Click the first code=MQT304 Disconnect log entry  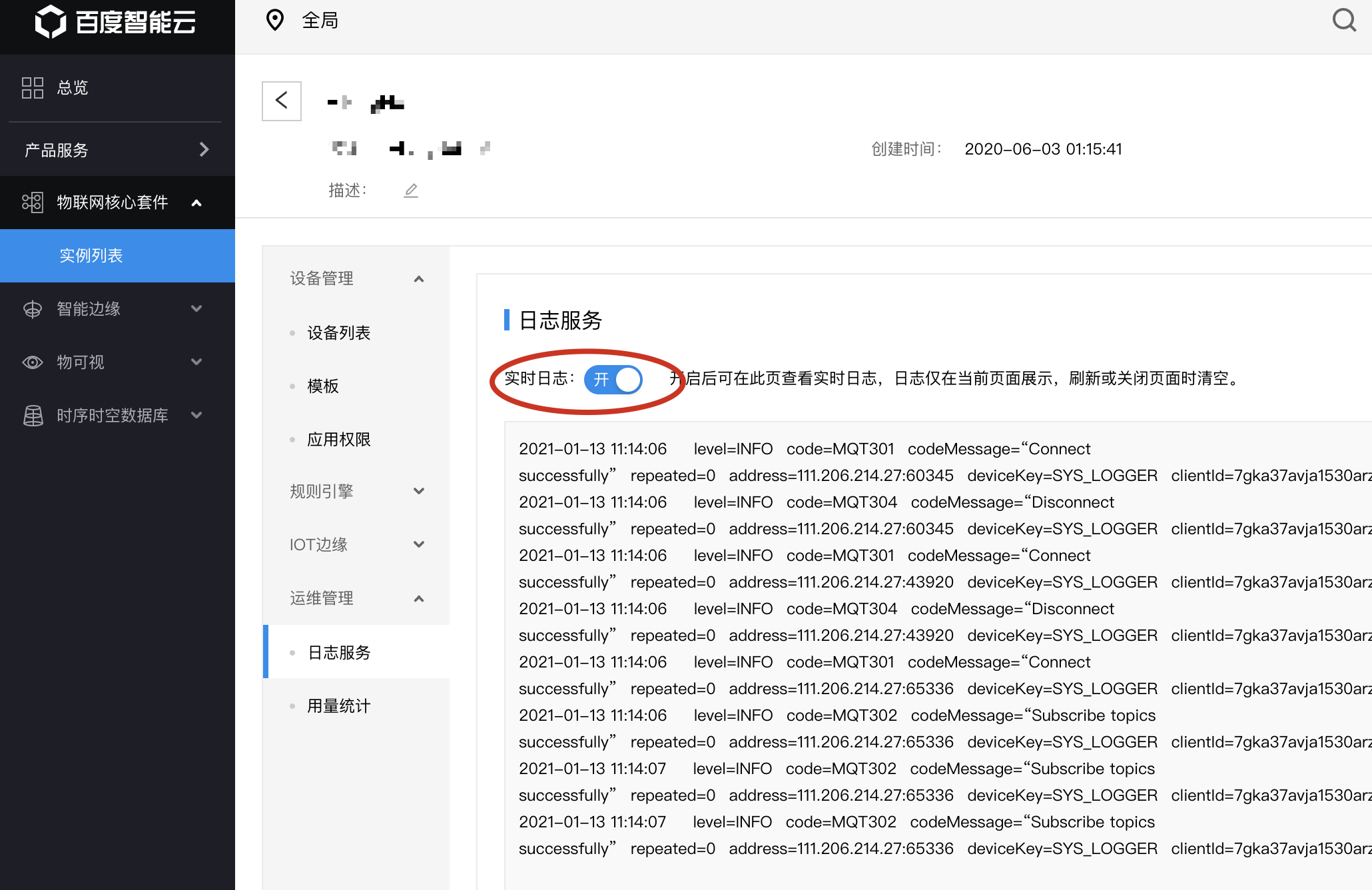(817, 502)
